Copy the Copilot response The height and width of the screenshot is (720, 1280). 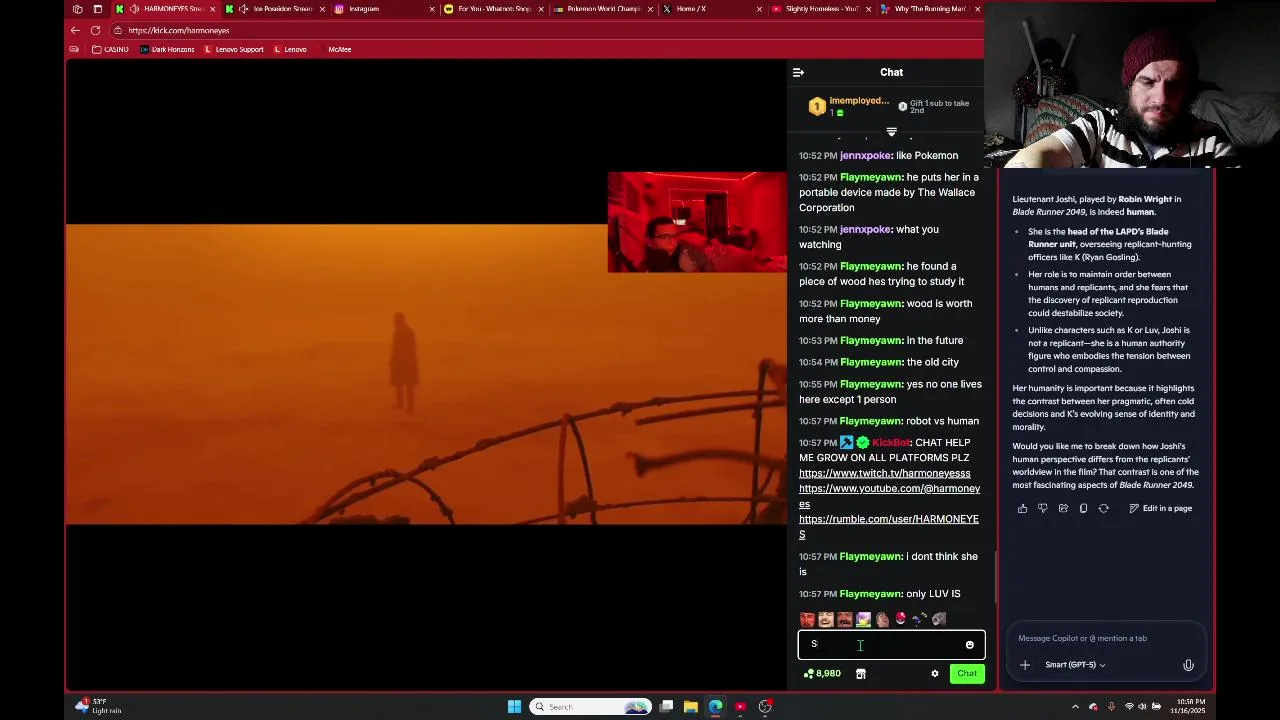(1083, 509)
